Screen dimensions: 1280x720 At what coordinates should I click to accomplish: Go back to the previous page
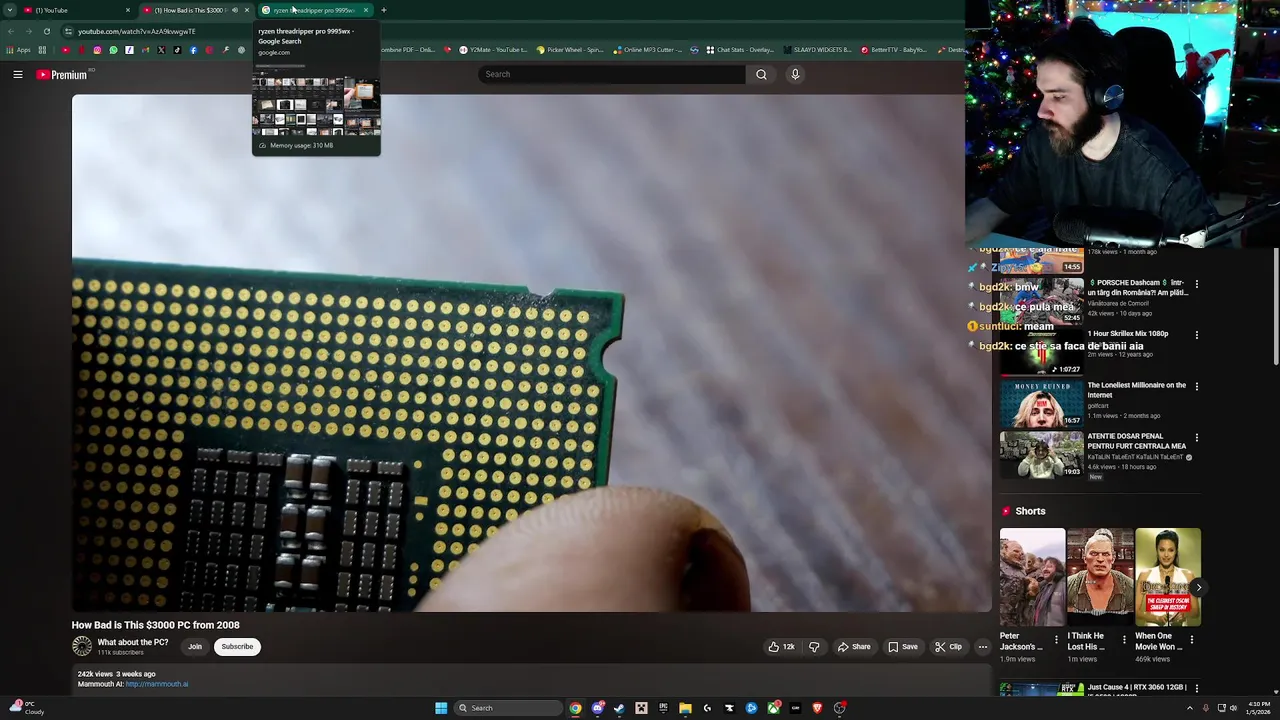point(11,31)
